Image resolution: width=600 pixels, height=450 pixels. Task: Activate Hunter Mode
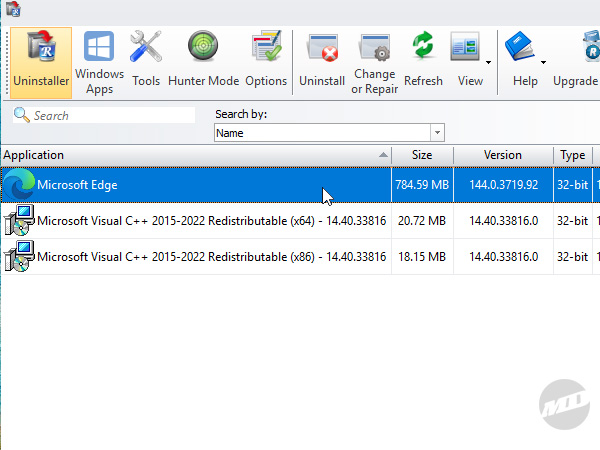tap(203, 60)
